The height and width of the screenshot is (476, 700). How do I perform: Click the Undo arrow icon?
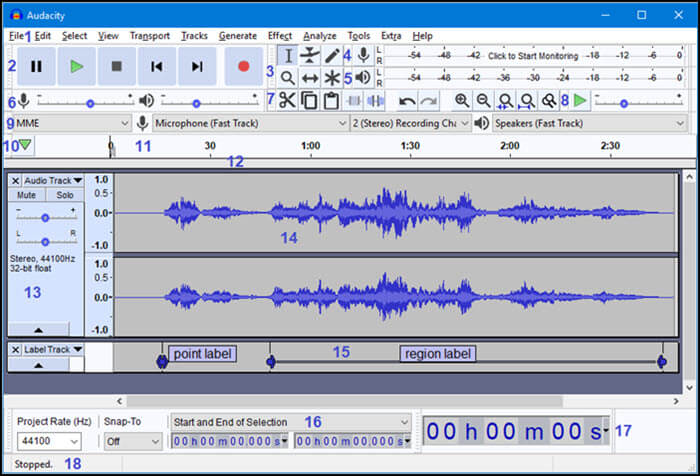click(x=407, y=100)
